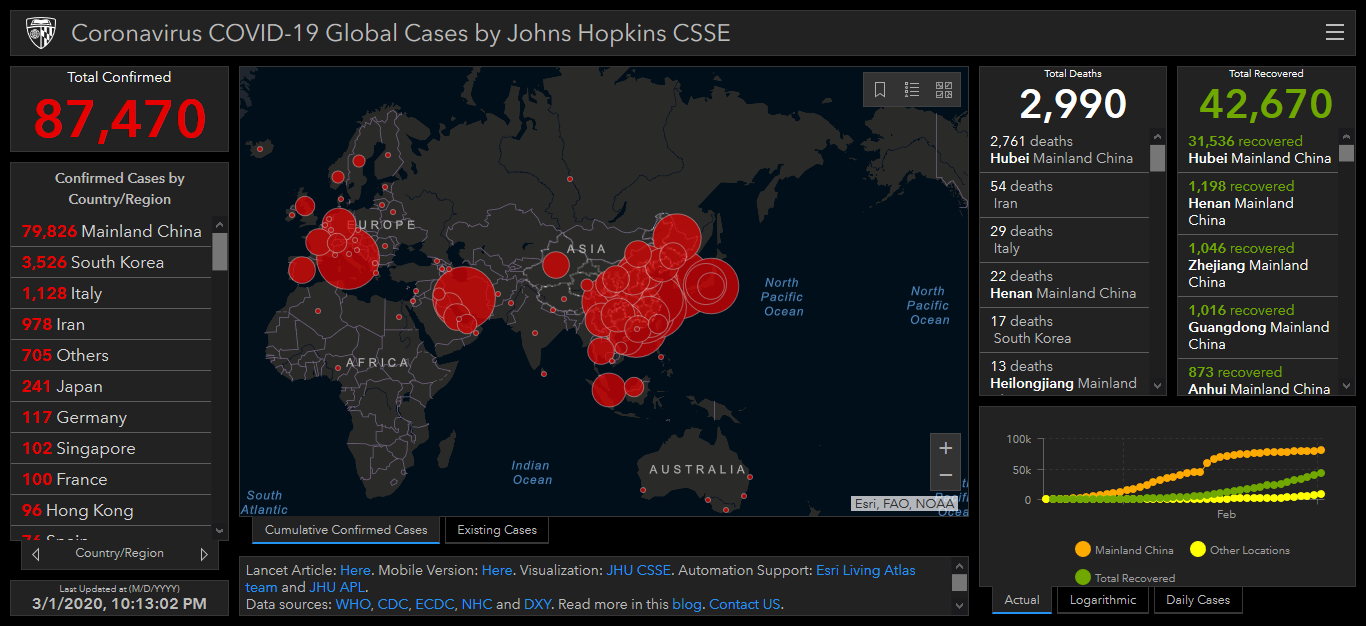1366x626 pixels.
Task: Switch to Cumulative Confirmed Cases tab
Action: (x=346, y=530)
